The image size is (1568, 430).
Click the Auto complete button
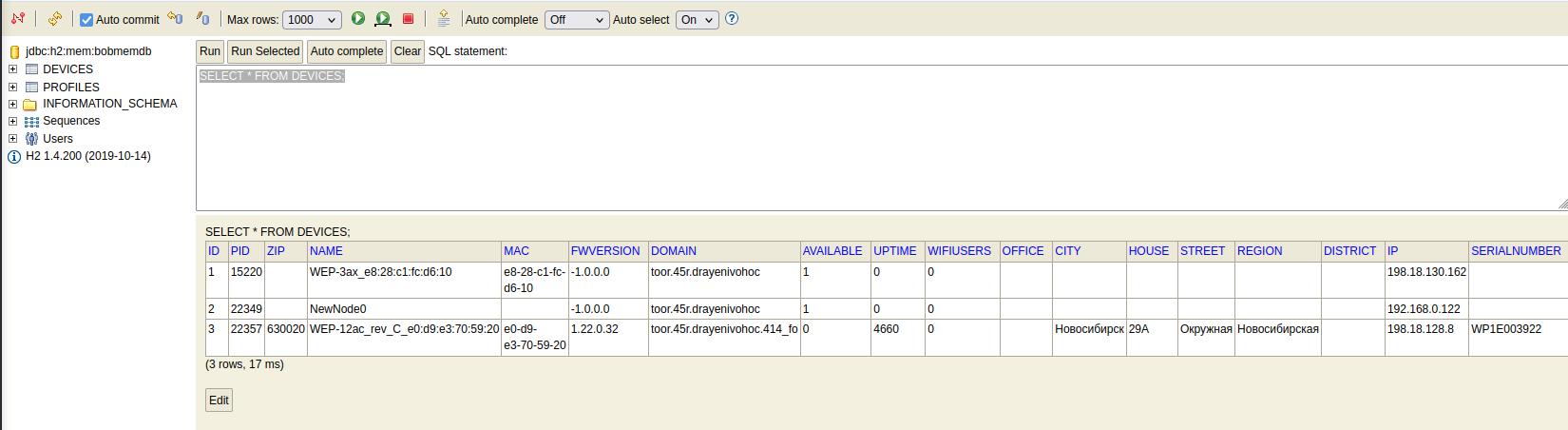coord(347,51)
